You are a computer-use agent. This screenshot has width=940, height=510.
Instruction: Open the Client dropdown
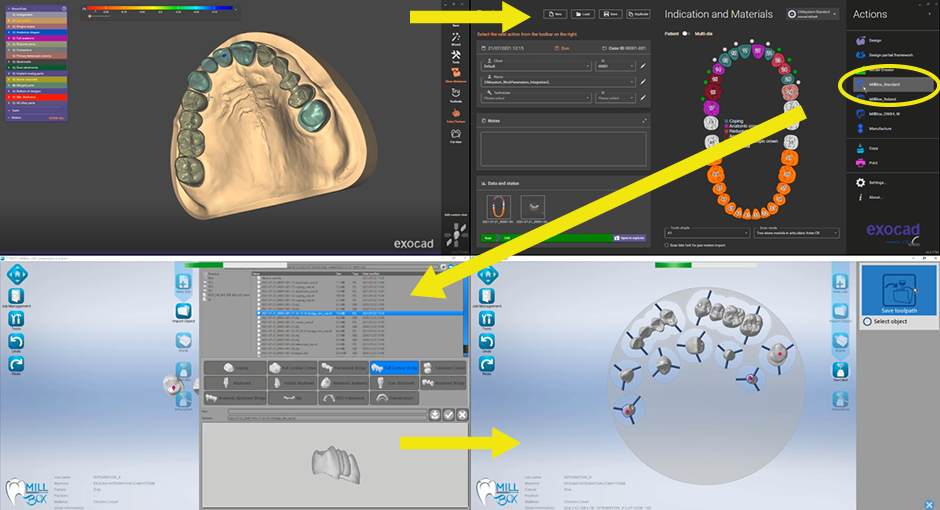point(536,64)
